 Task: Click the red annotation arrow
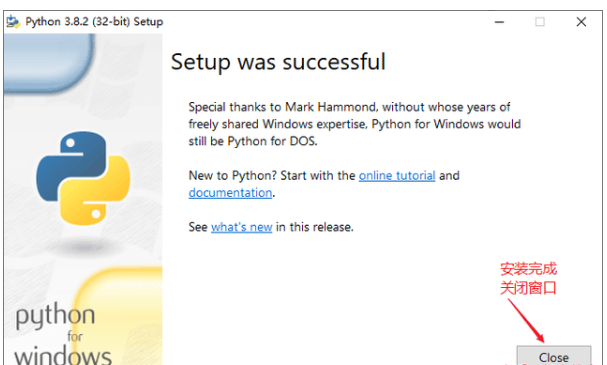pos(526,320)
